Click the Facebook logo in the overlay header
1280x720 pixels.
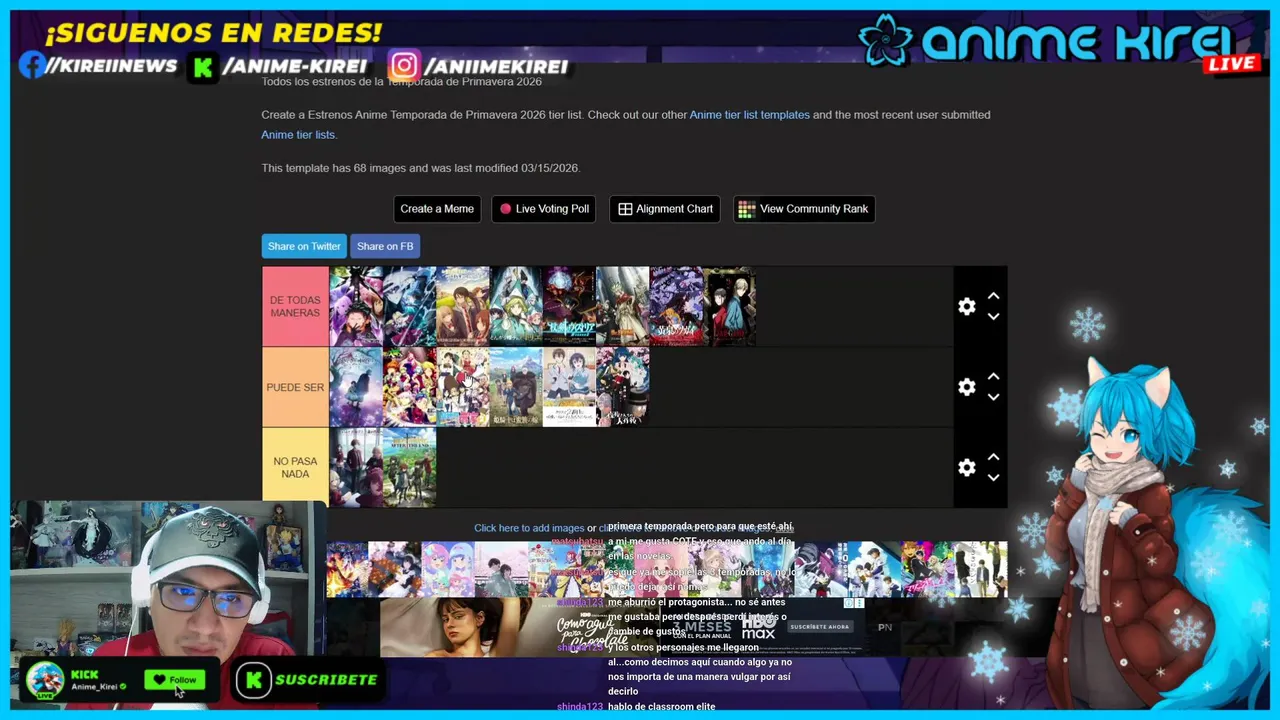pos(32,66)
